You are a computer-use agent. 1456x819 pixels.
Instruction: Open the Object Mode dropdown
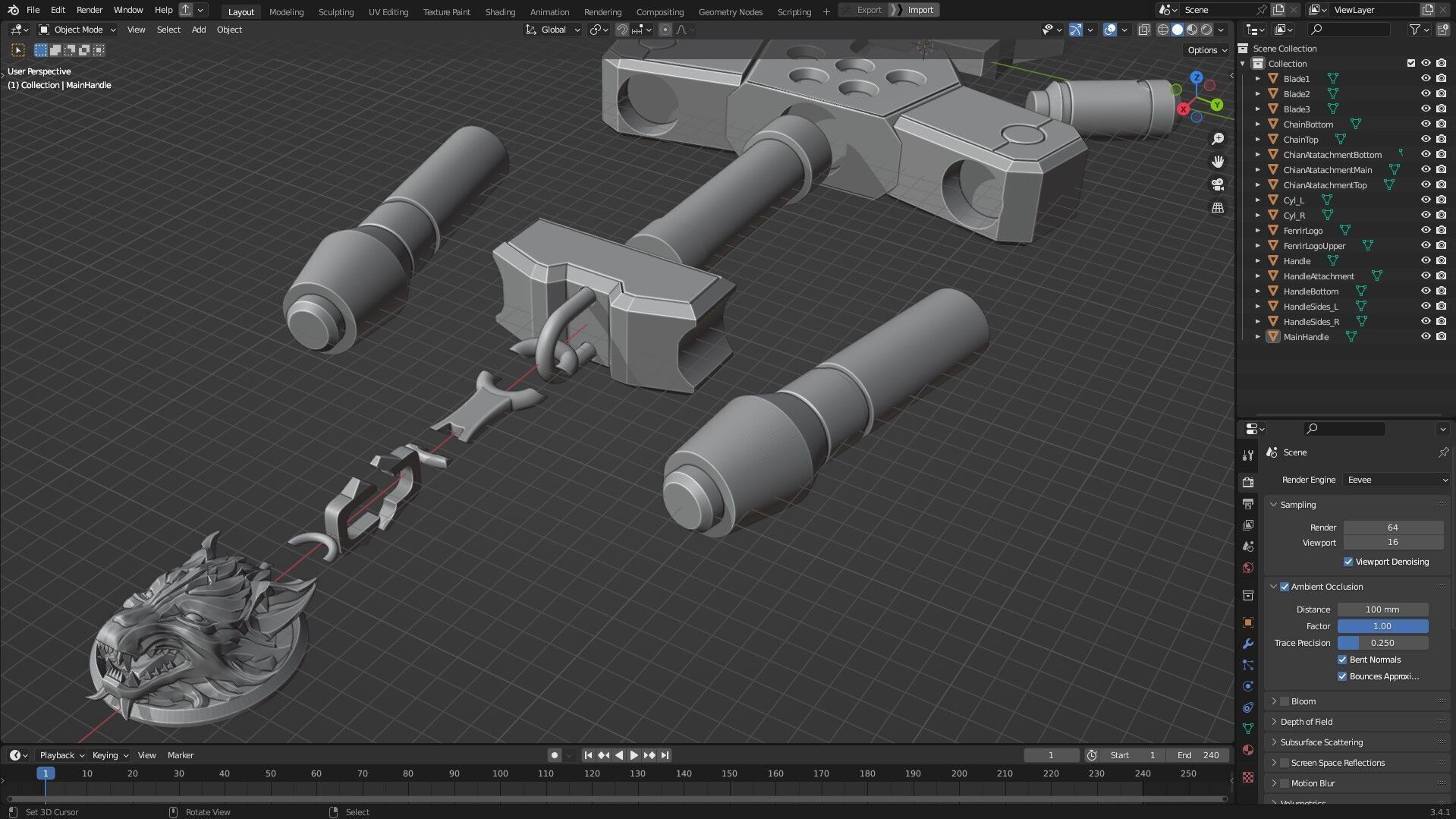pyautogui.click(x=77, y=30)
